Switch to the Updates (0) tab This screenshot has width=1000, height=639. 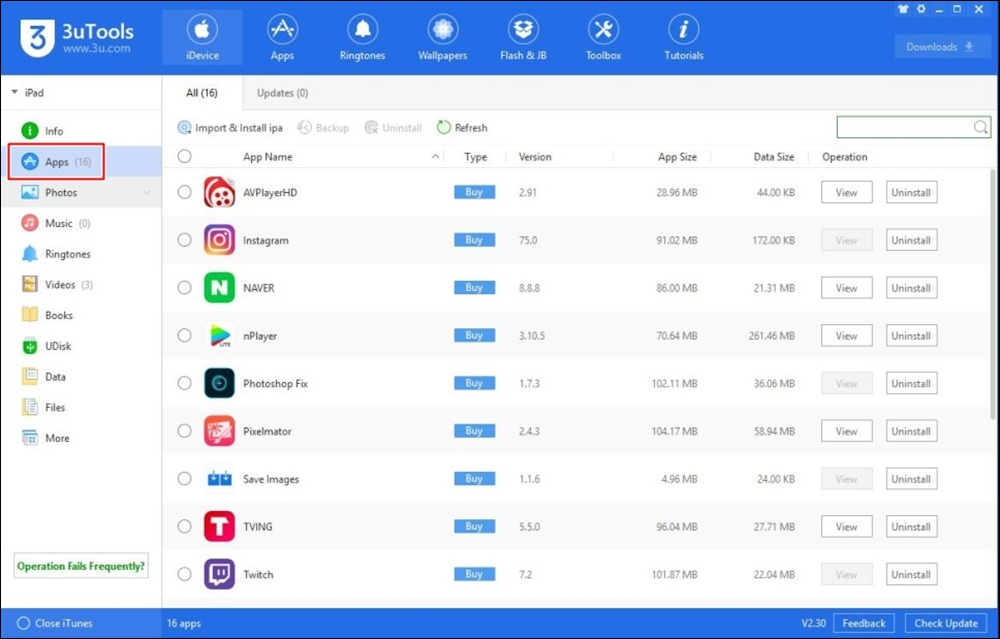283,93
